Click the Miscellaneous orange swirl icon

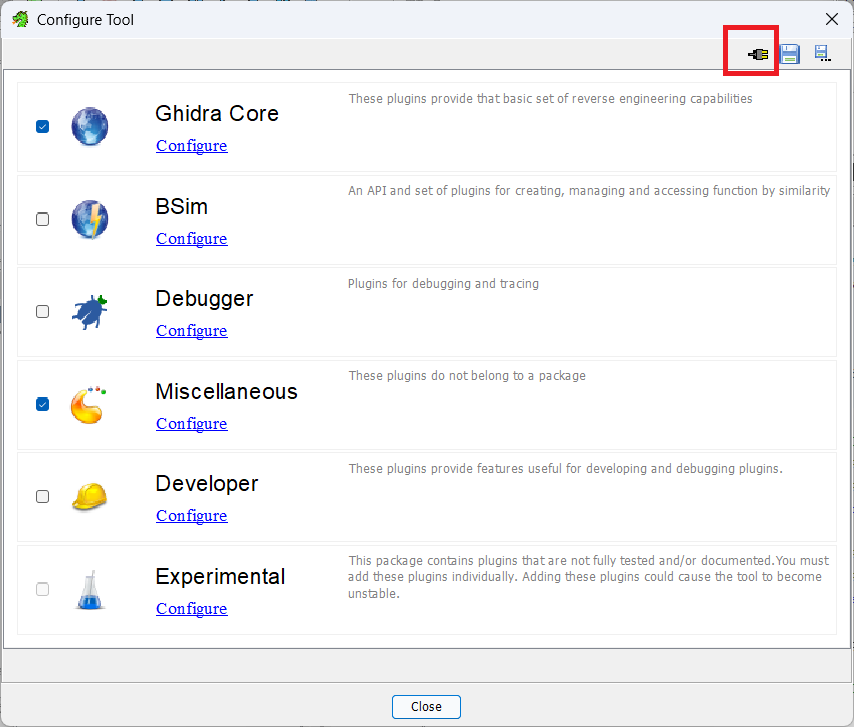coord(88,405)
